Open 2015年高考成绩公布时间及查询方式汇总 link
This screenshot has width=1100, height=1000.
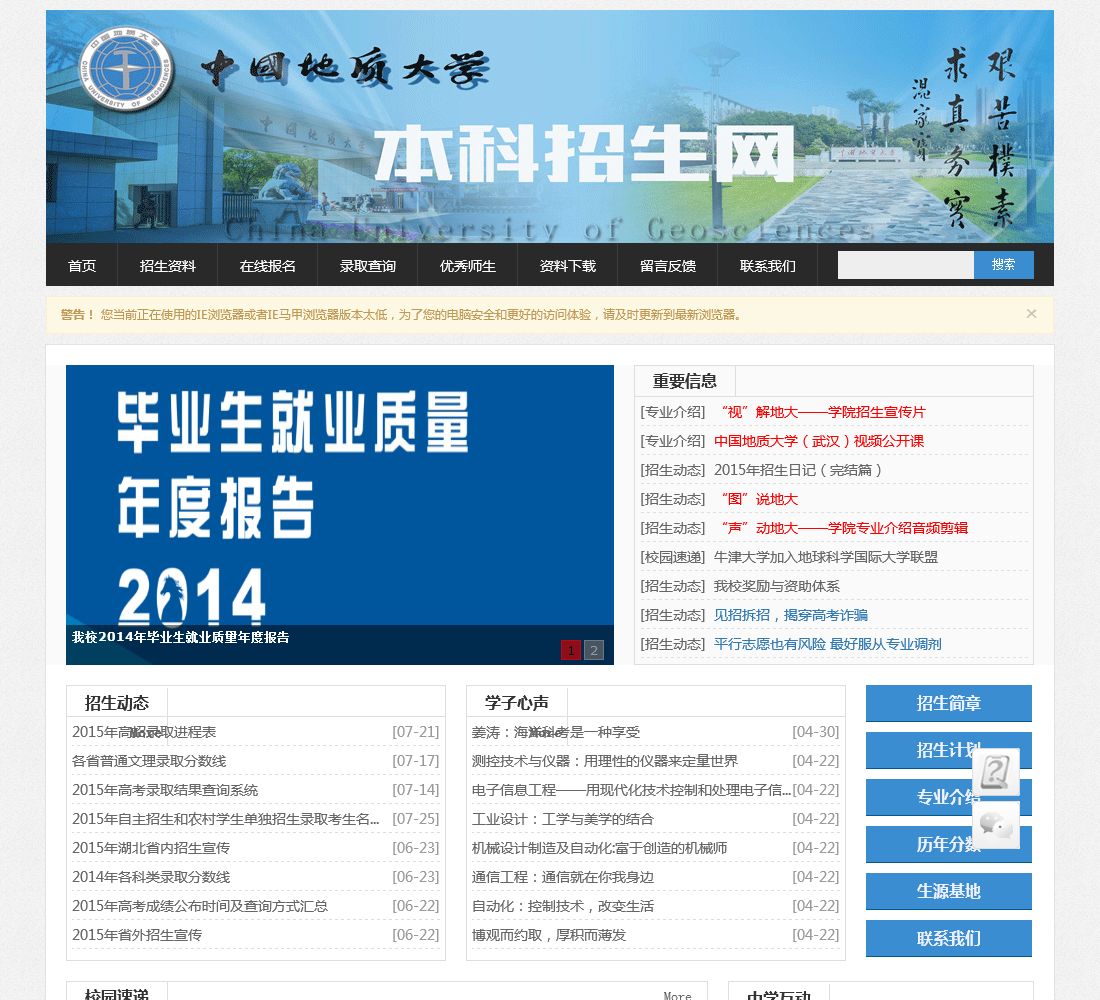[200, 906]
